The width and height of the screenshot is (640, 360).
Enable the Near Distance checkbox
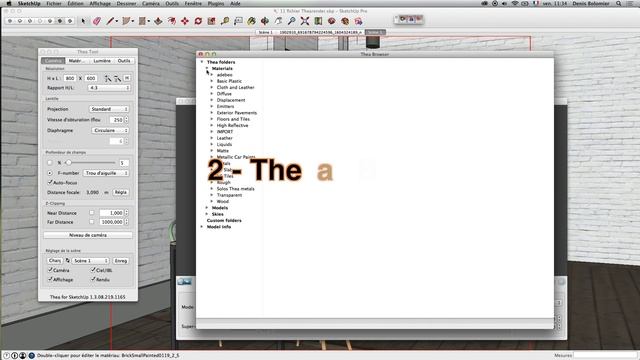(x=91, y=213)
